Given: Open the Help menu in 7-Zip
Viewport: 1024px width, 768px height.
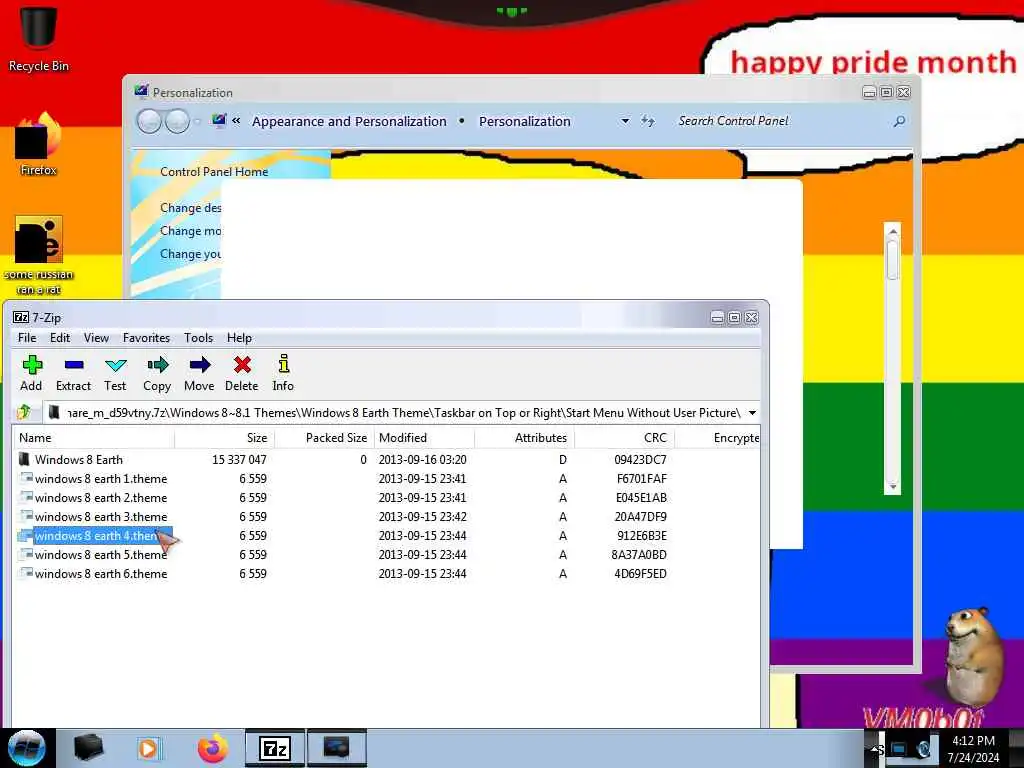Looking at the screenshot, I should point(239,338).
